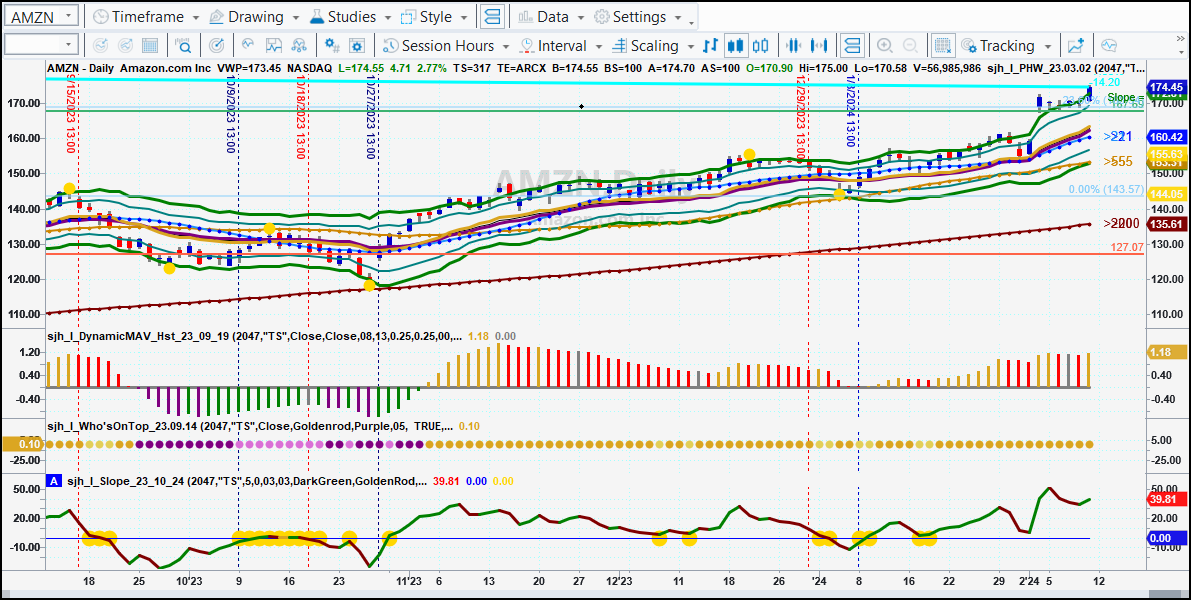Select the OHLC bar chart style
Screen dimensions: 1191x600
[x=711, y=46]
